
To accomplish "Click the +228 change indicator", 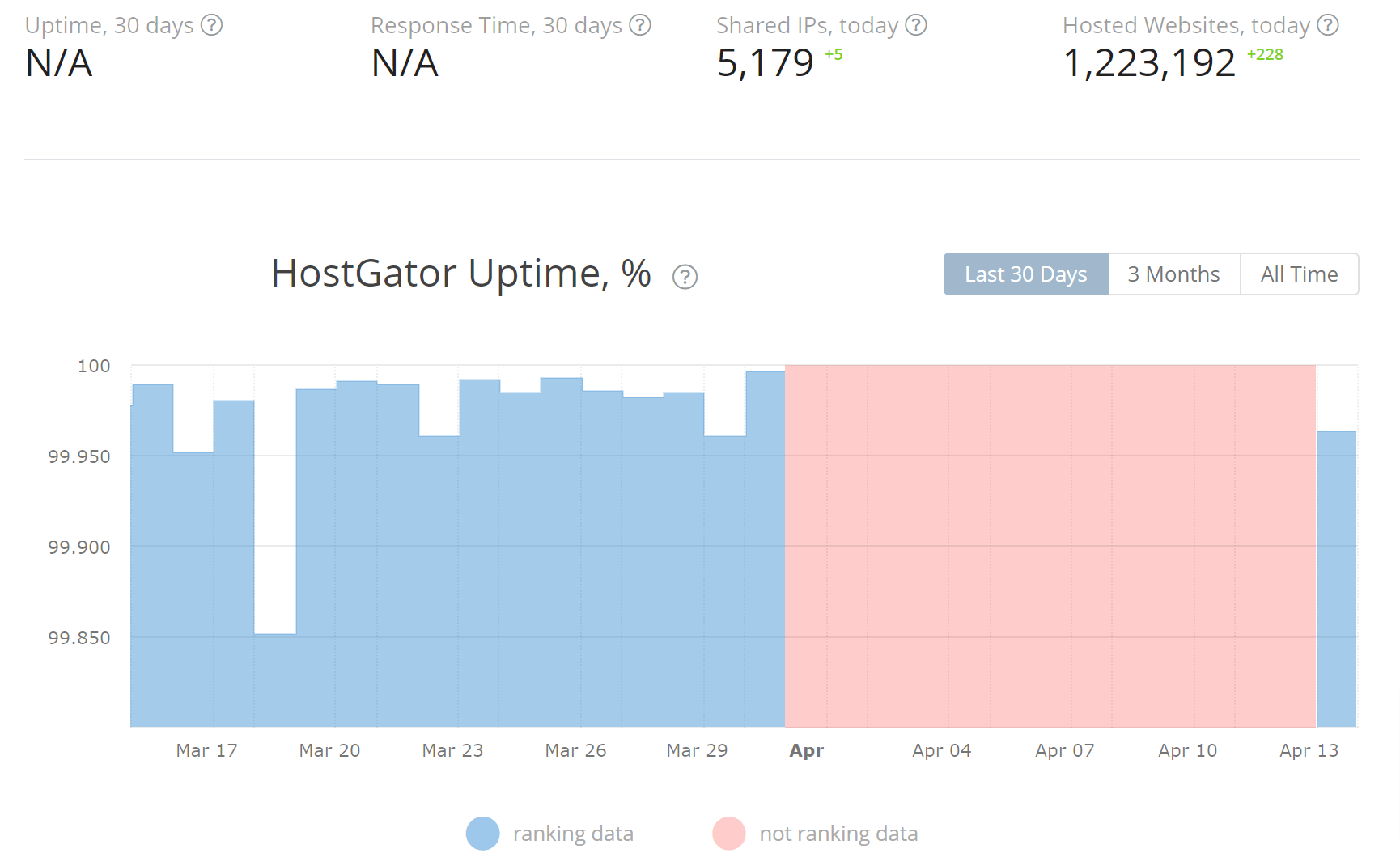I will 1265,54.
